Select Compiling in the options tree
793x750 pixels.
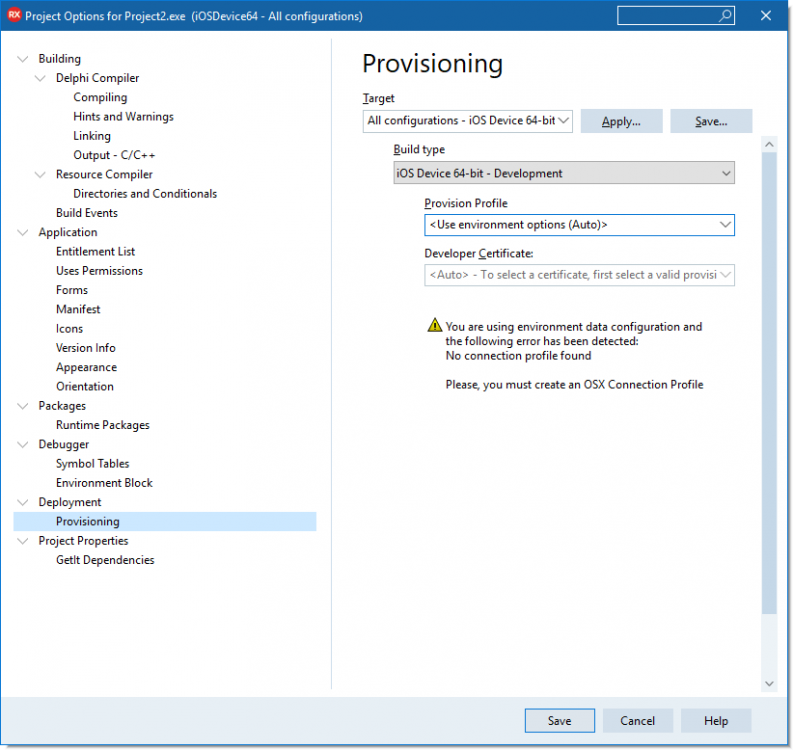[x=100, y=97]
